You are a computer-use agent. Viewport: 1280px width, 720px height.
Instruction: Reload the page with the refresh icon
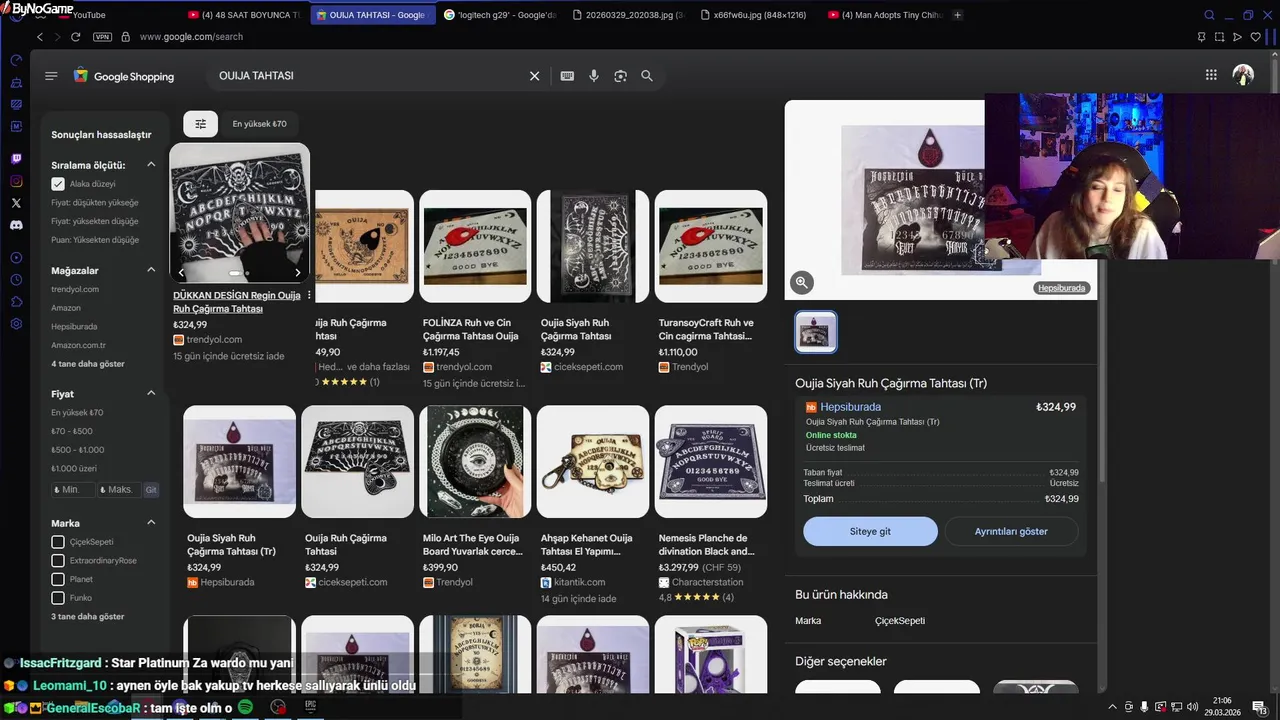(x=75, y=37)
